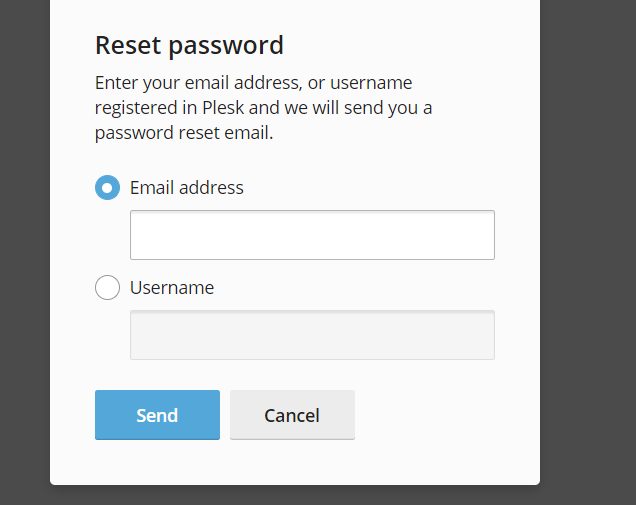The height and width of the screenshot is (505, 636).
Task: Click dark overlay right of the dialog
Action: click(x=588, y=243)
